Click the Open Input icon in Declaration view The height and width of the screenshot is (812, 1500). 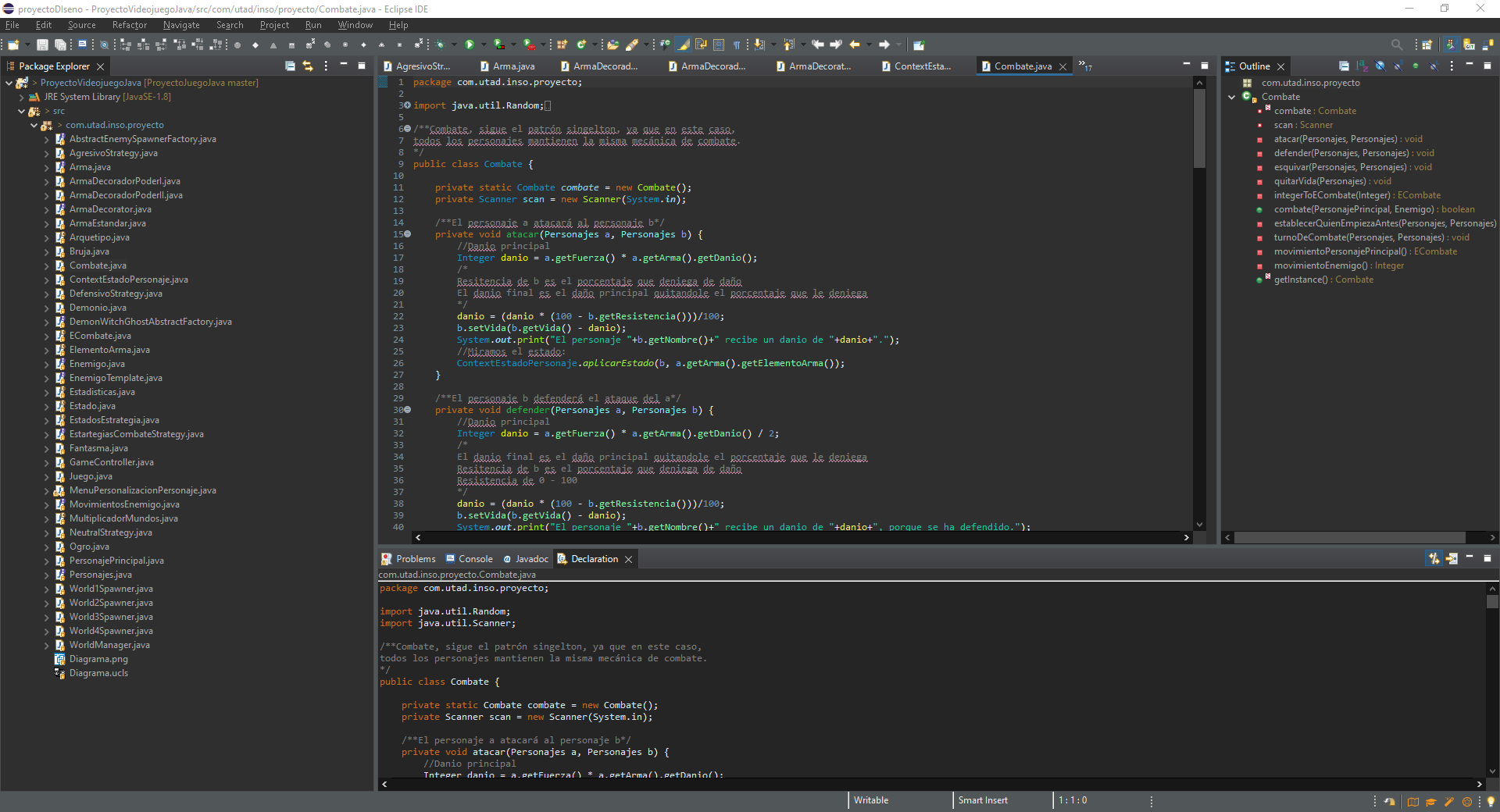tap(1452, 558)
